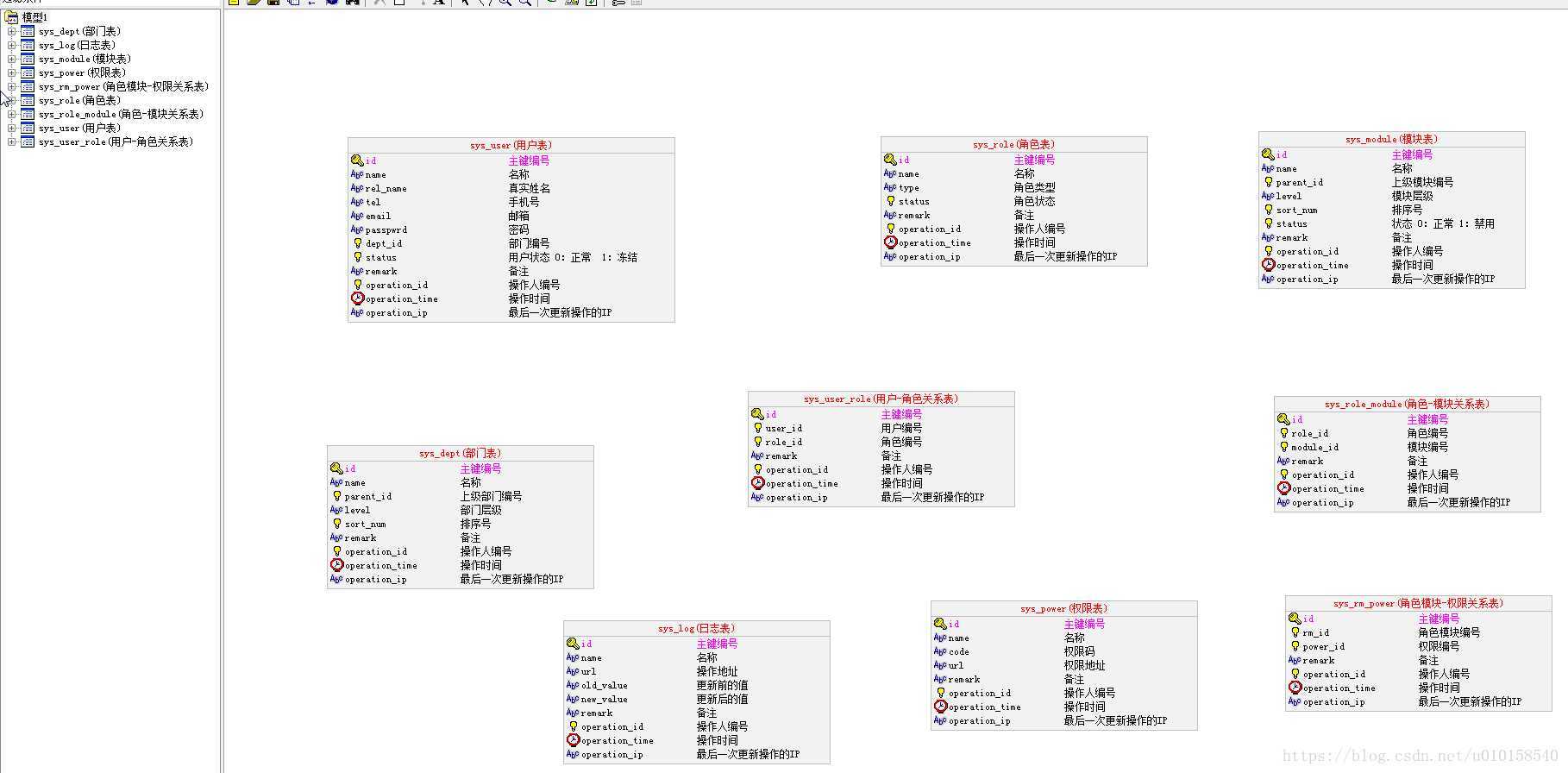
Task: Click the primary key icon in sys_user table
Action: (357, 160)
